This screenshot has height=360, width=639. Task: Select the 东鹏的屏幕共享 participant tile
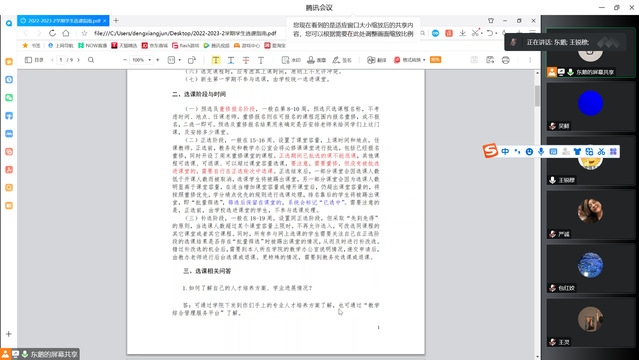tap(591, 53)
